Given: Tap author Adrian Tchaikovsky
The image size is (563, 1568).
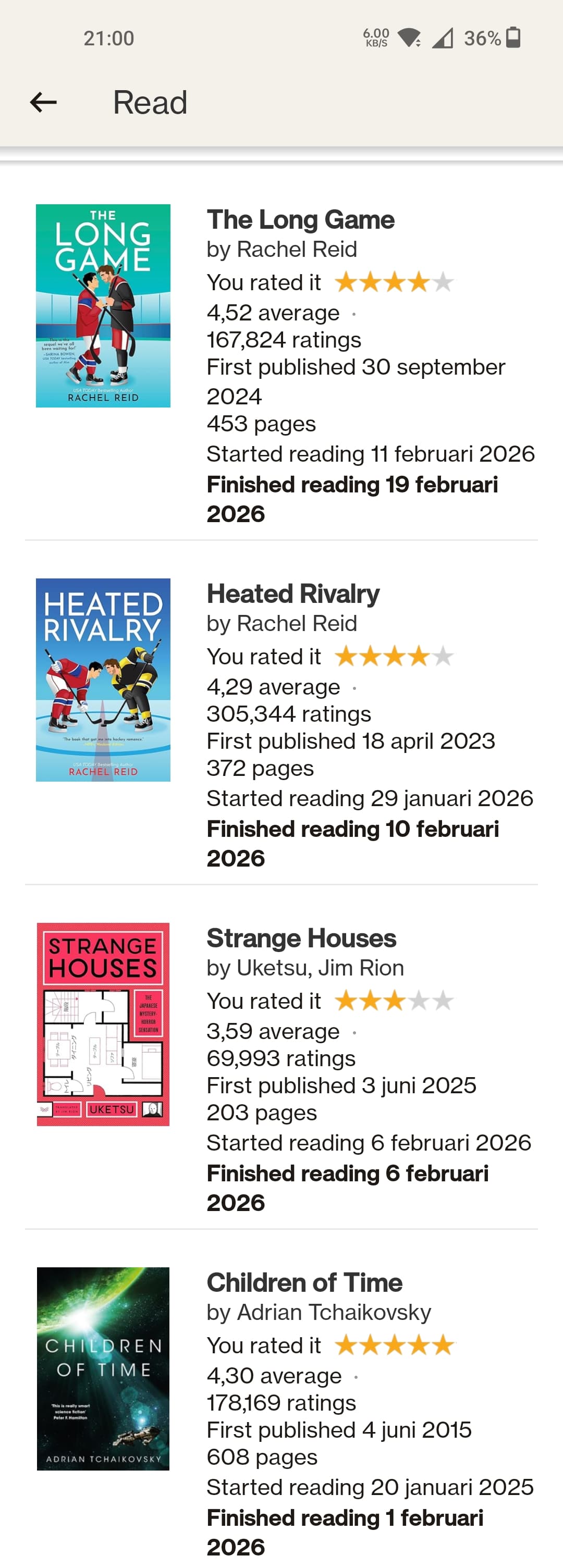Looking at the screenshot, I should [334, 1312].
